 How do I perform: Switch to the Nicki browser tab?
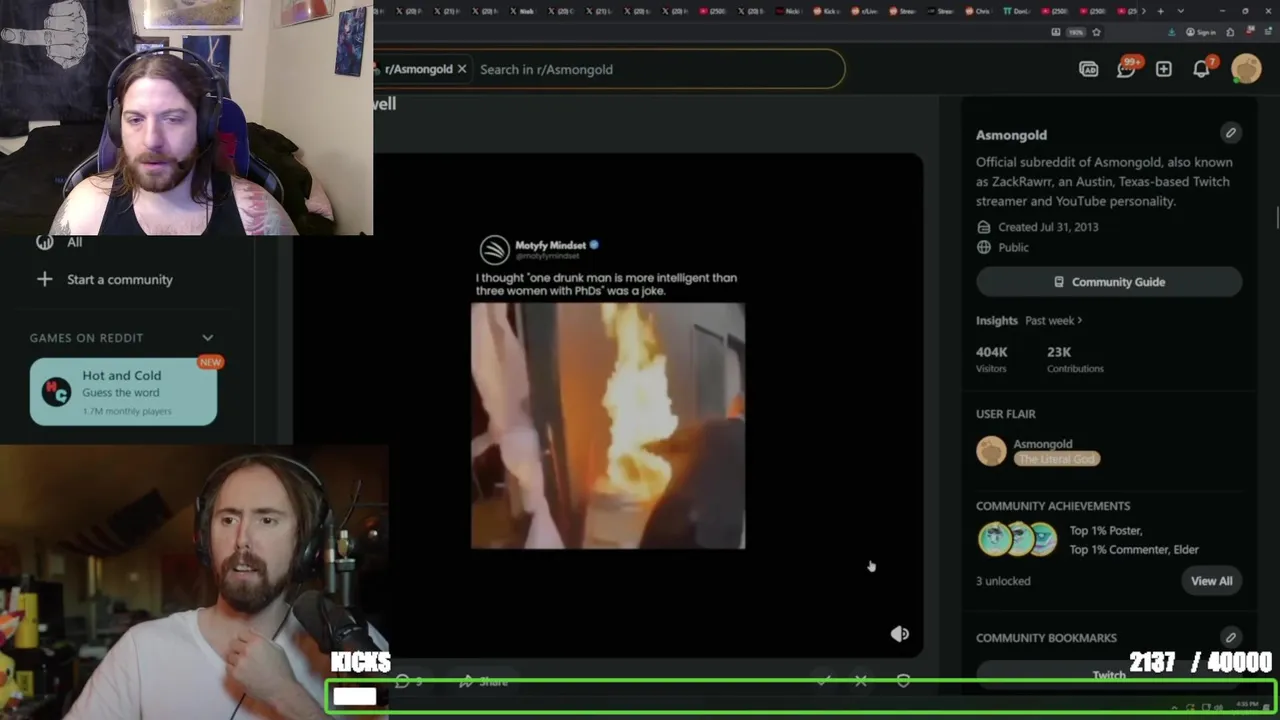[790, 11]
